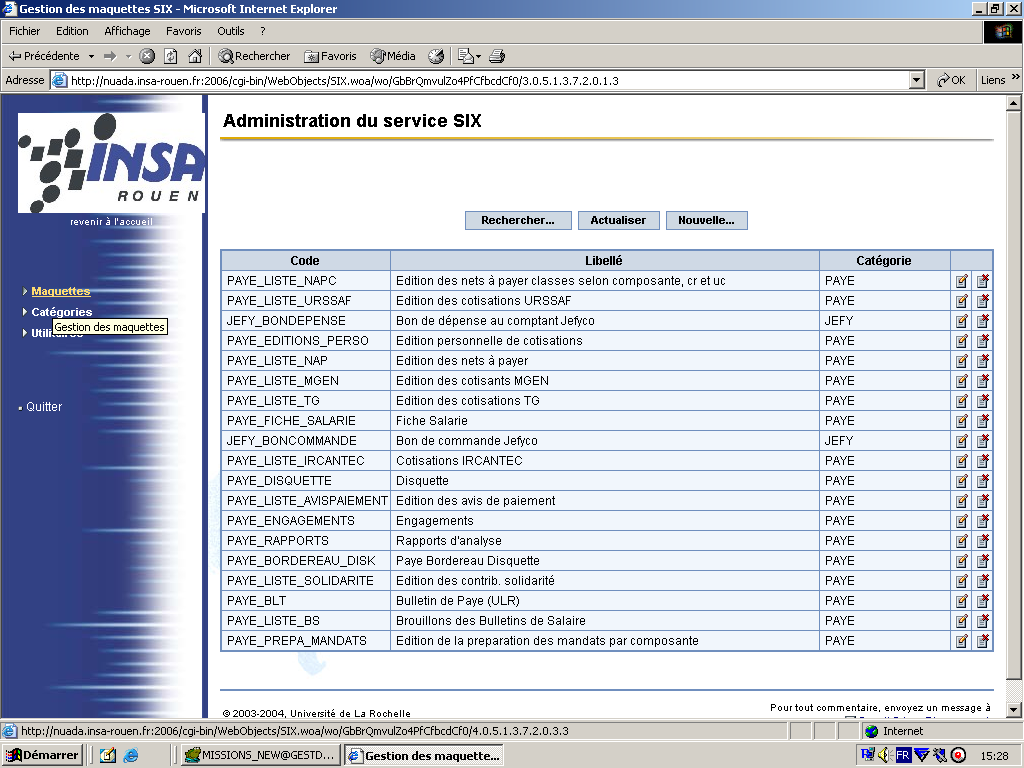Open the Outils menu
The image size is (1024, 768).
point(231,31)
